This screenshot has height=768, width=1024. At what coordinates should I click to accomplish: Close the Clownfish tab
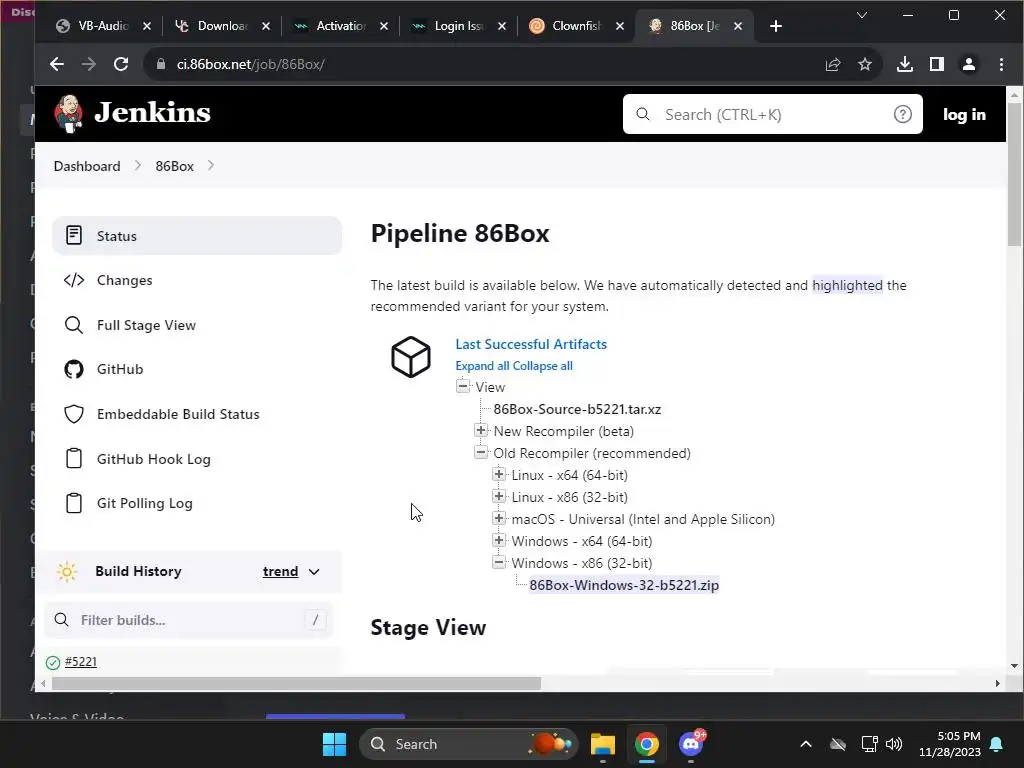point(620,26)
